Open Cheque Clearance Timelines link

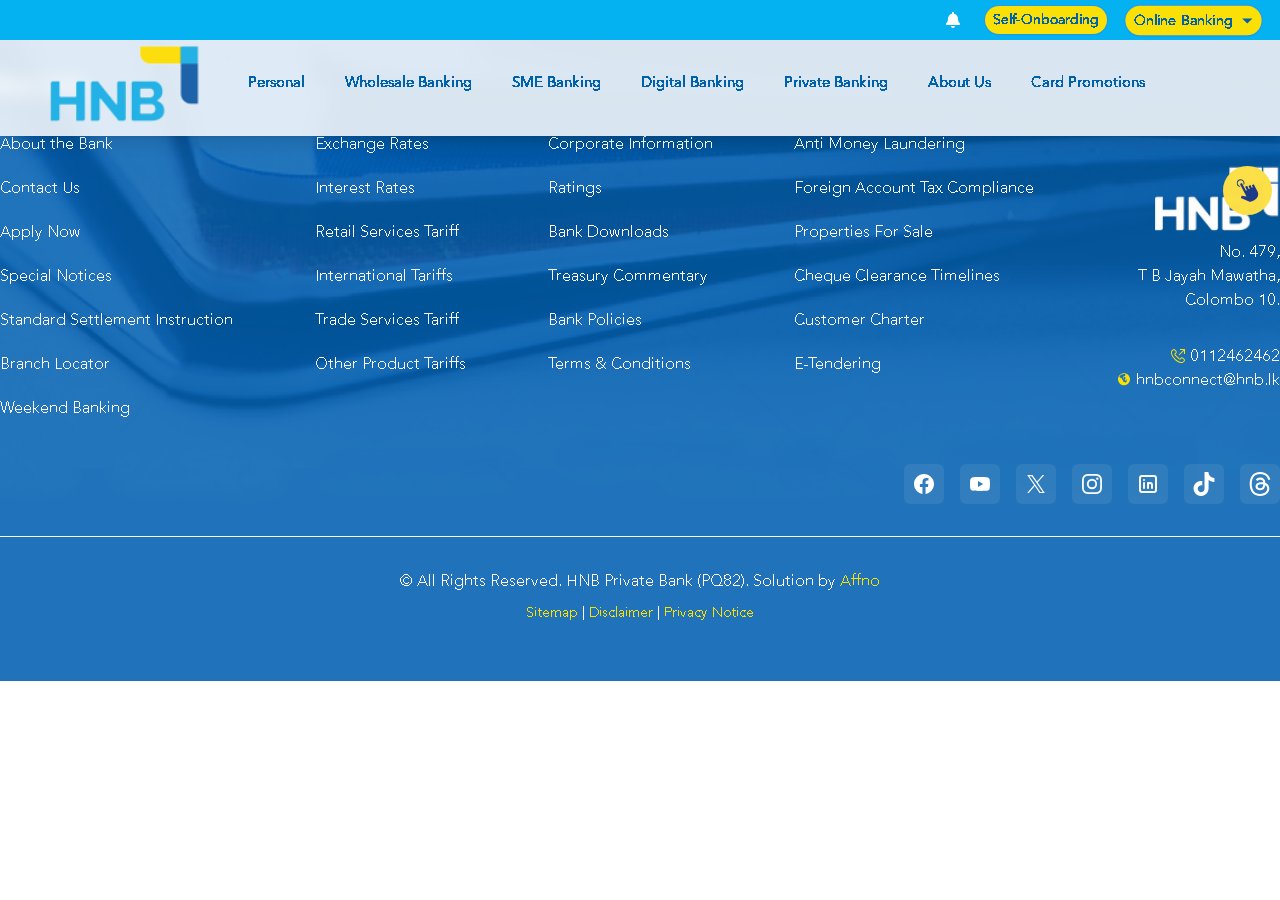pyautogui.click(x=897, y=276)
